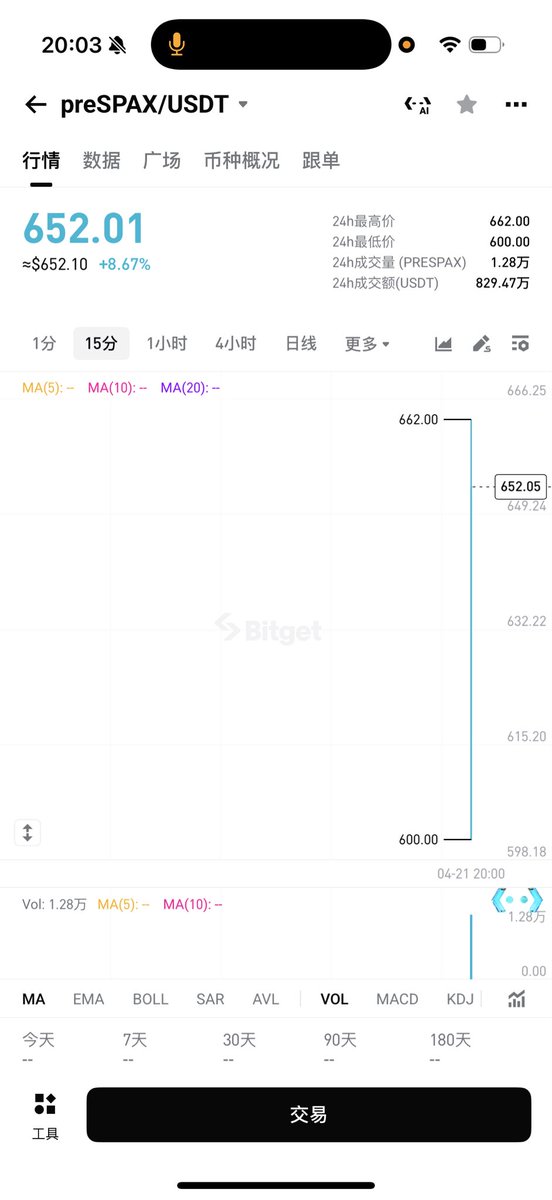Open the 工具 tools grid icon

[45, 1115]
